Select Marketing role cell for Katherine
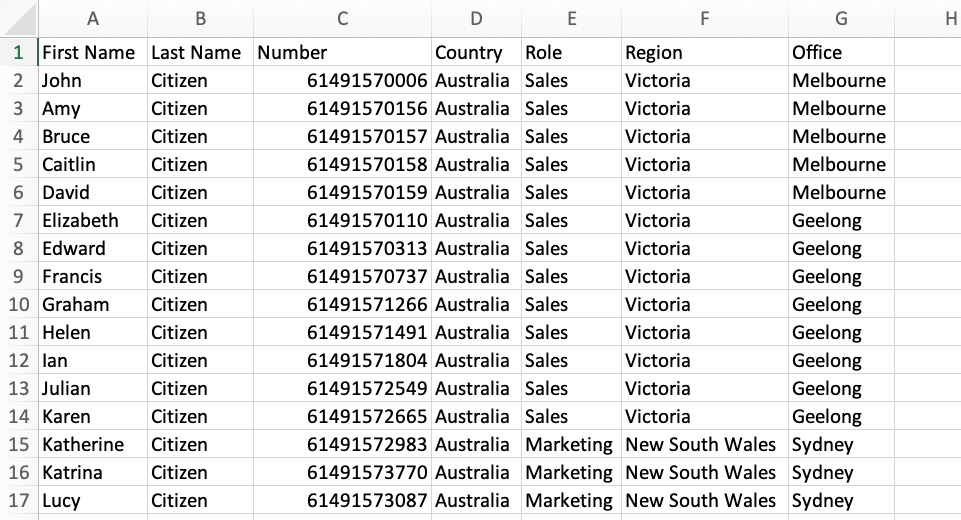The image size is (961, 520). (571, 444)
